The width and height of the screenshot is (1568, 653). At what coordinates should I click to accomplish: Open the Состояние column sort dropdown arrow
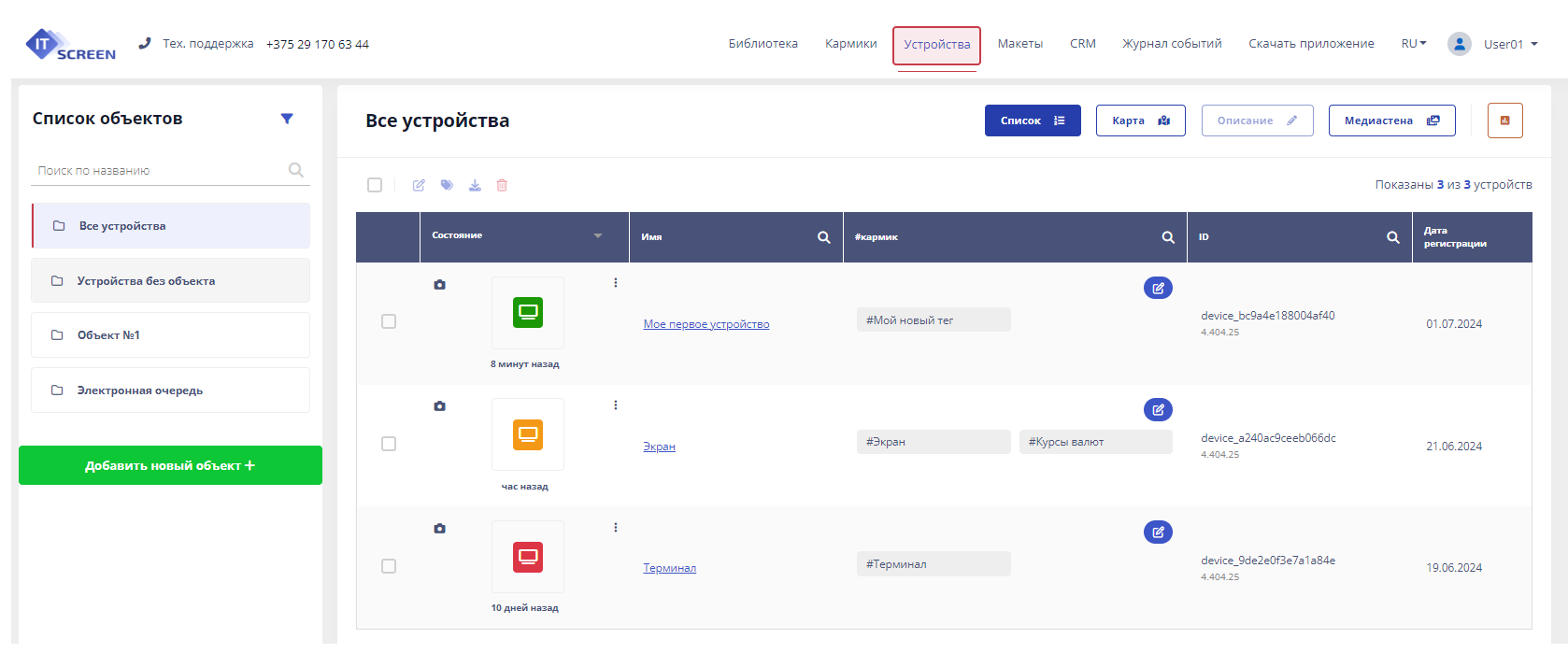pos(598,235)
